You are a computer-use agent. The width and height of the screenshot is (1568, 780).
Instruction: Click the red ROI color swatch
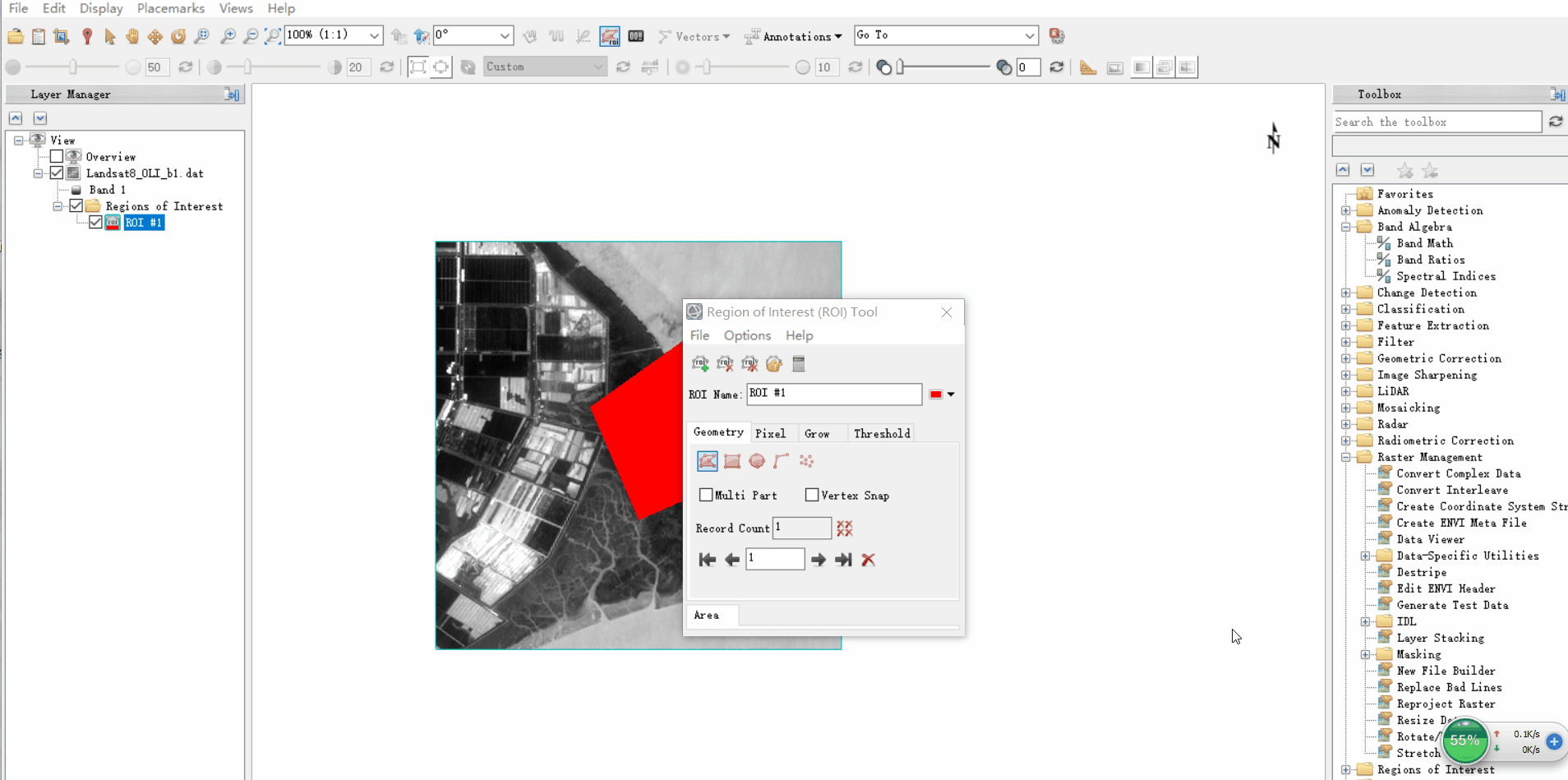(936, 395)
